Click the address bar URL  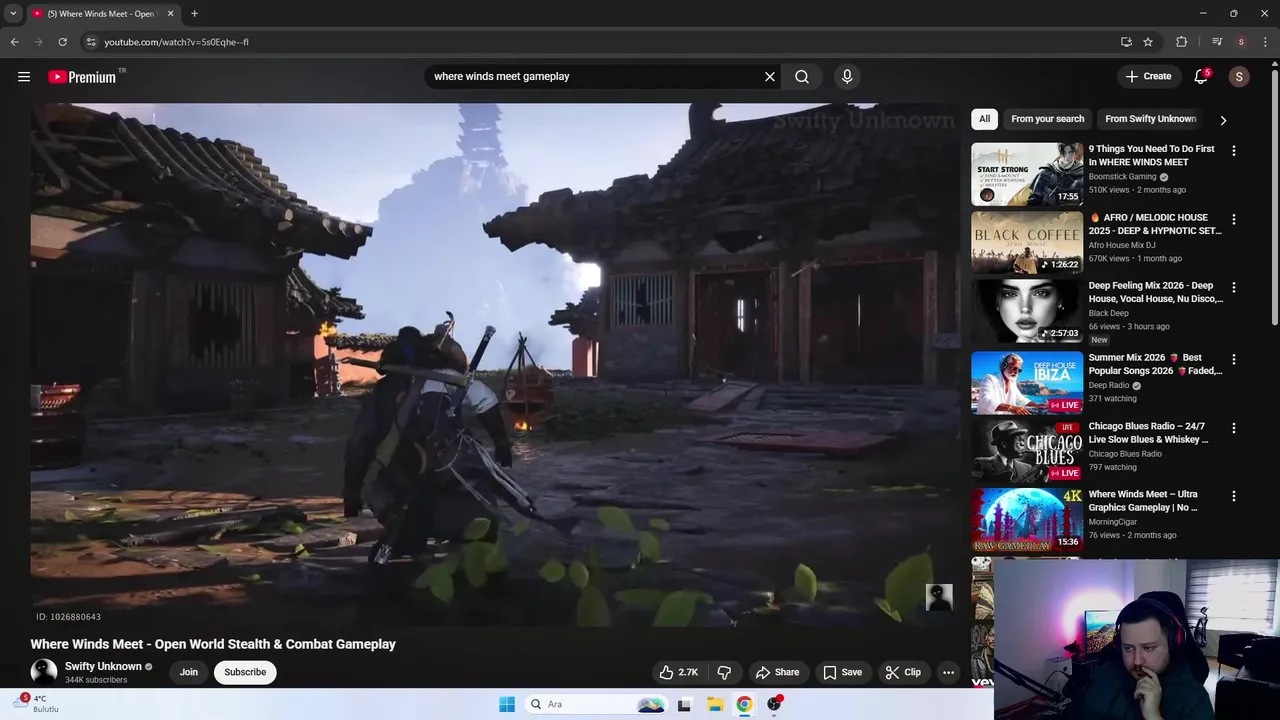[176, 42]
